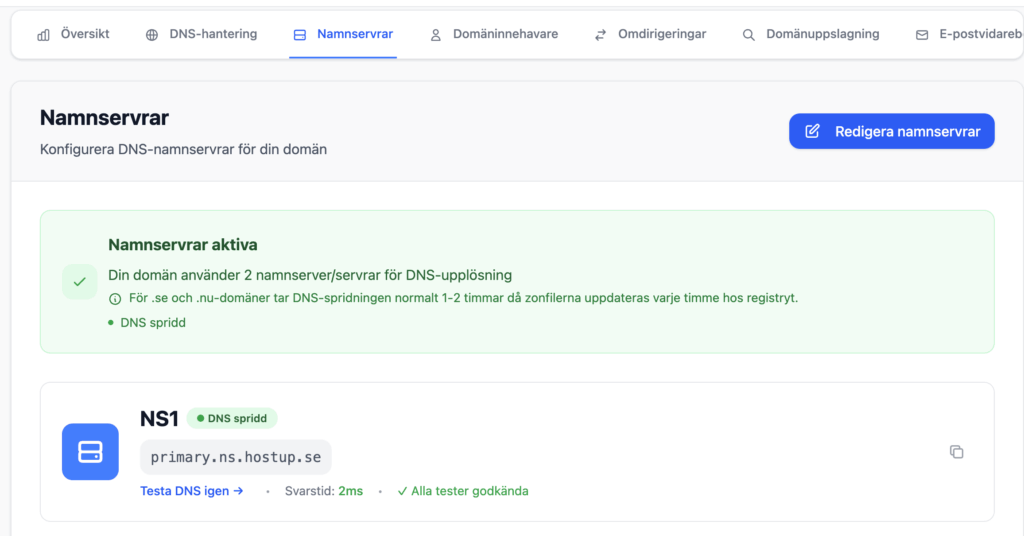Click the green checkmark status icon
The height and width of the screenshot is (536, 1024).
coord(79,282)
